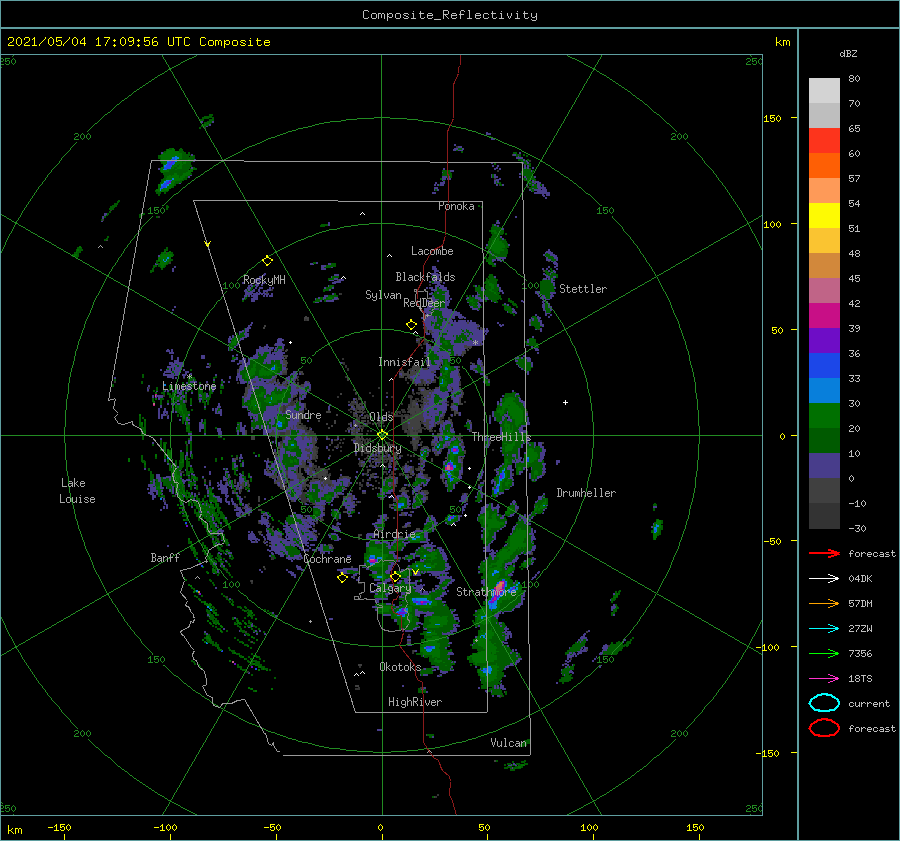
Task: Click the red forecast arrow in the legend
Action: click(824, 553)
